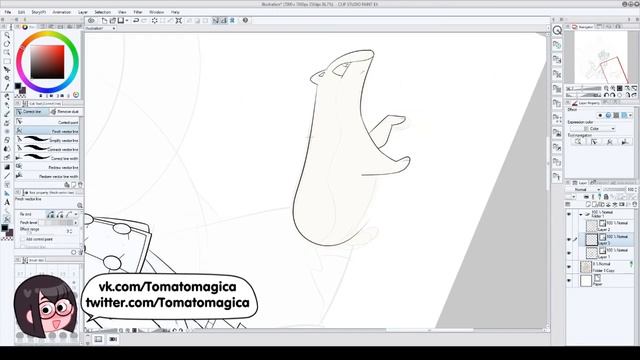
Task: Select the Connect vector line sub tool
Action: coord(47,149)
